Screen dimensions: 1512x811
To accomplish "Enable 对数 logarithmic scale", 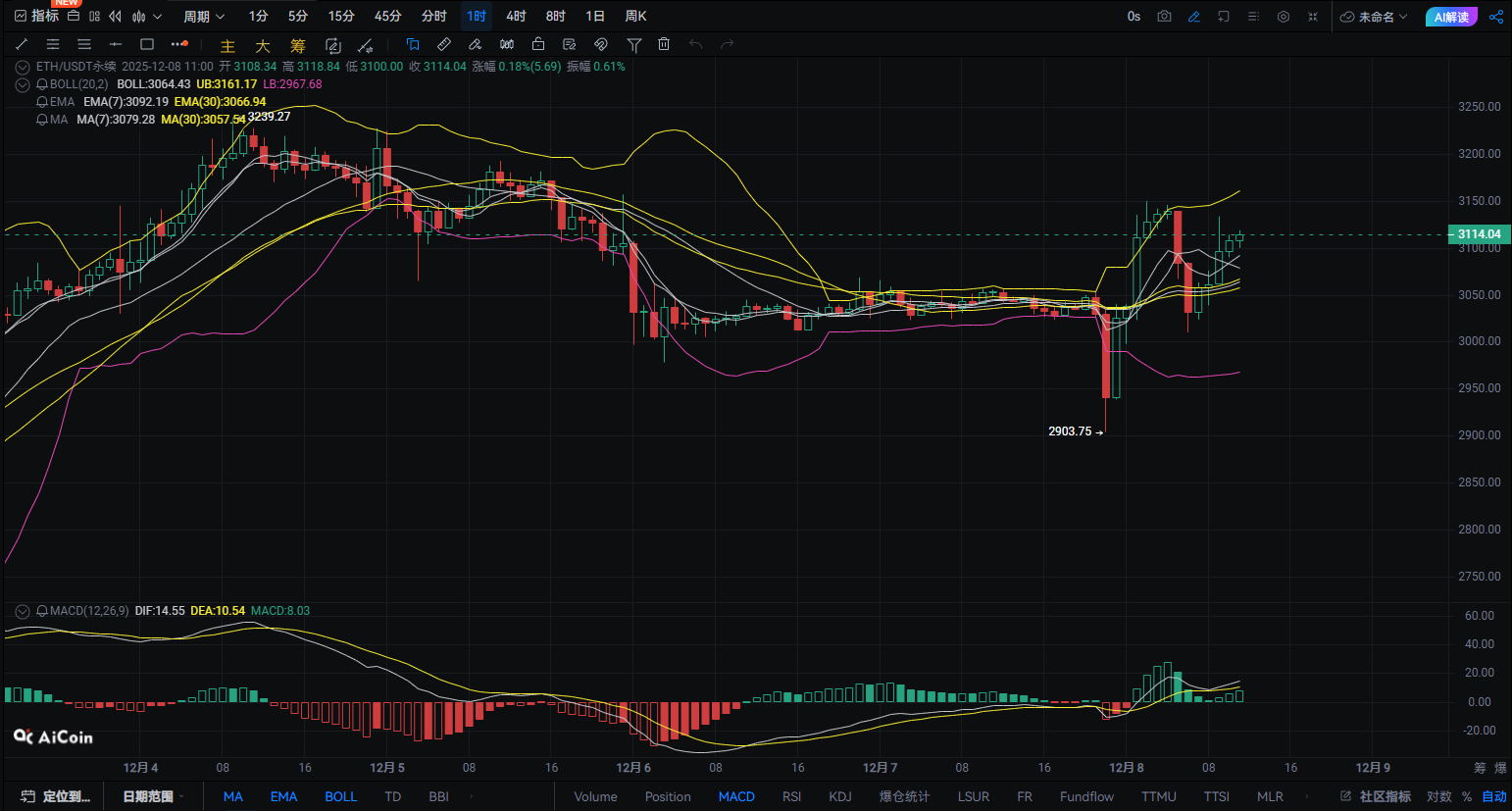I will pyautogui.click(x=1438, y=796).
